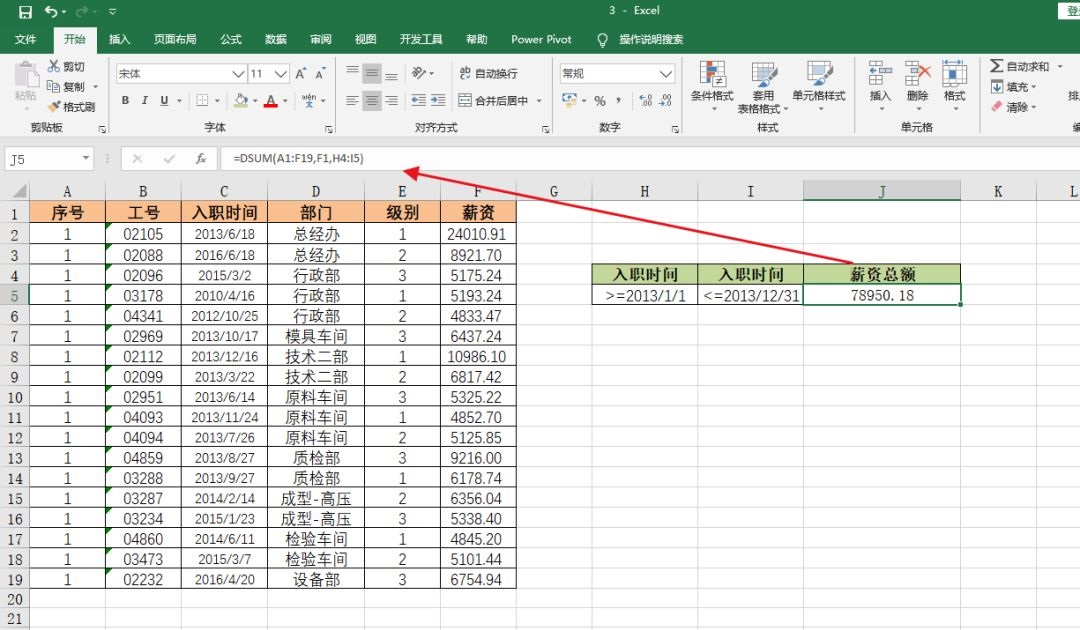This screenshot has height=630, width=1080.
Task: Click AutoSum (自动求和)
Action: point(1020,67)
